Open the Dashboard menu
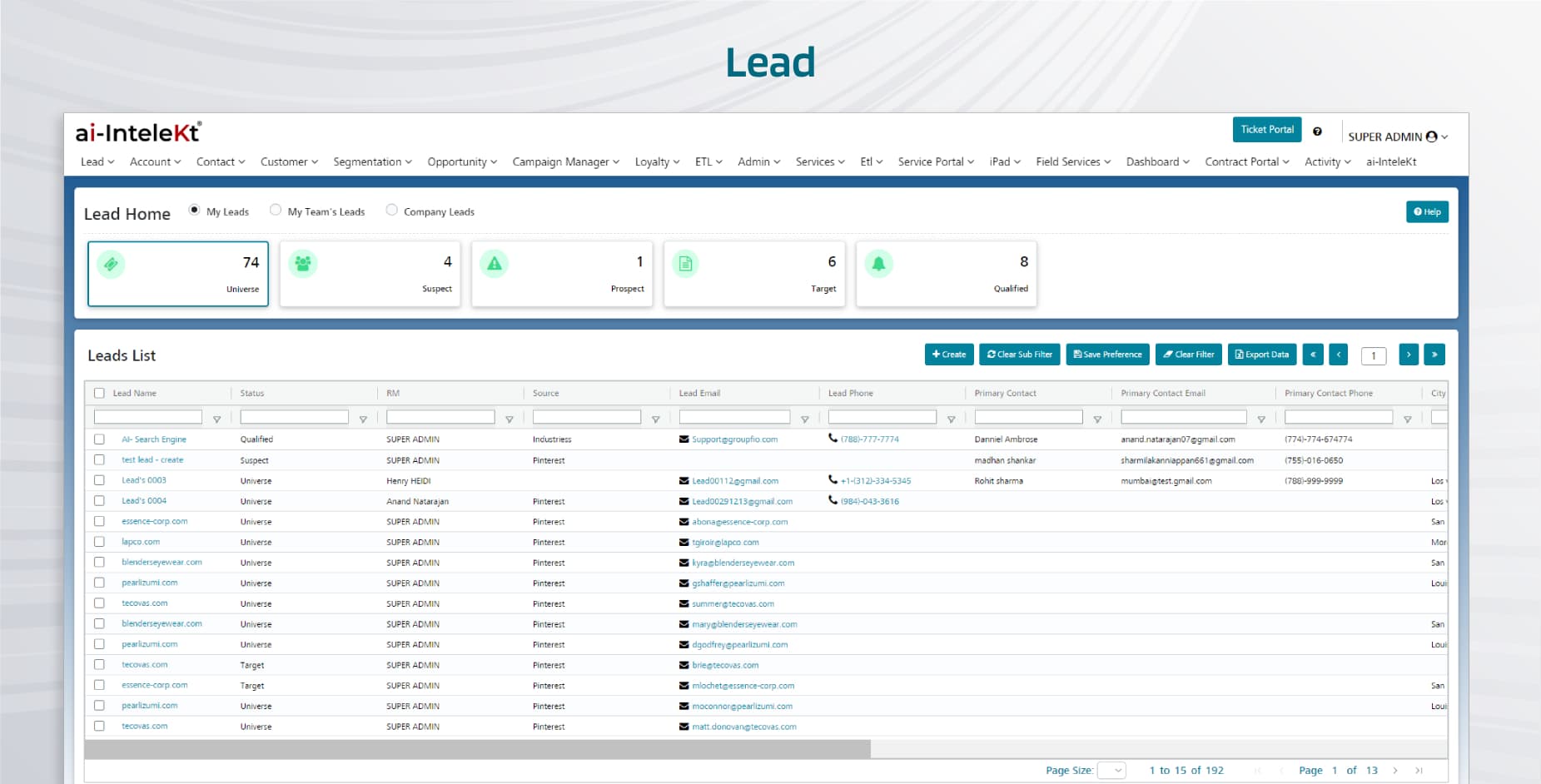The height and width of the screenshot is (784, 1541). 1157,162
